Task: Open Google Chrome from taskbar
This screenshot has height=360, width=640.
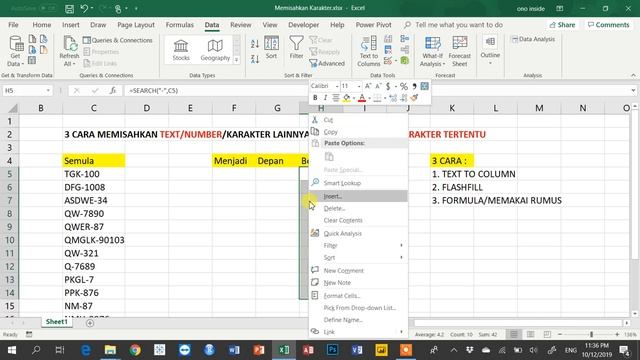Action: pos(135,350)
